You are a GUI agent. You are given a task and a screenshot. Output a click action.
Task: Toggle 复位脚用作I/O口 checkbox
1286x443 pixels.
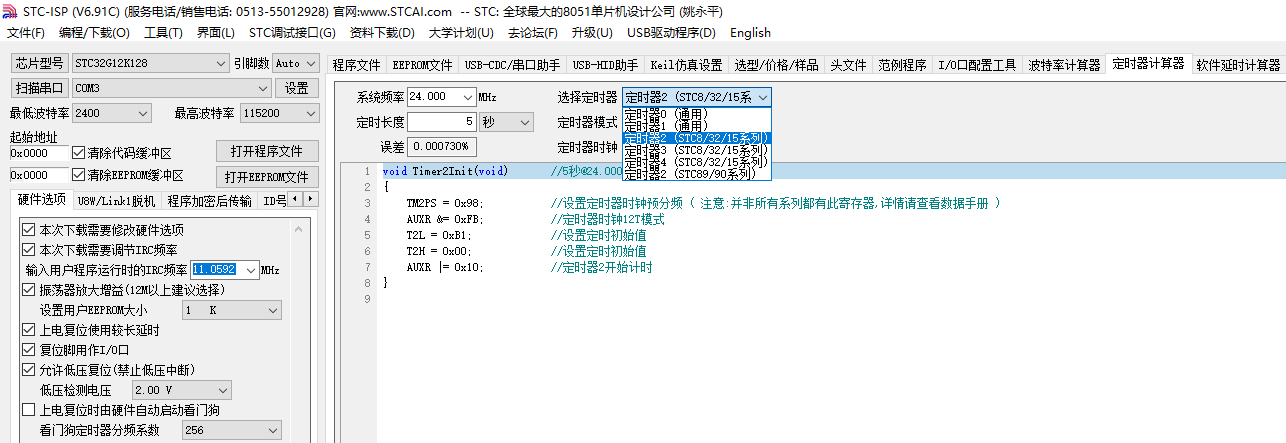coord(28,350)
